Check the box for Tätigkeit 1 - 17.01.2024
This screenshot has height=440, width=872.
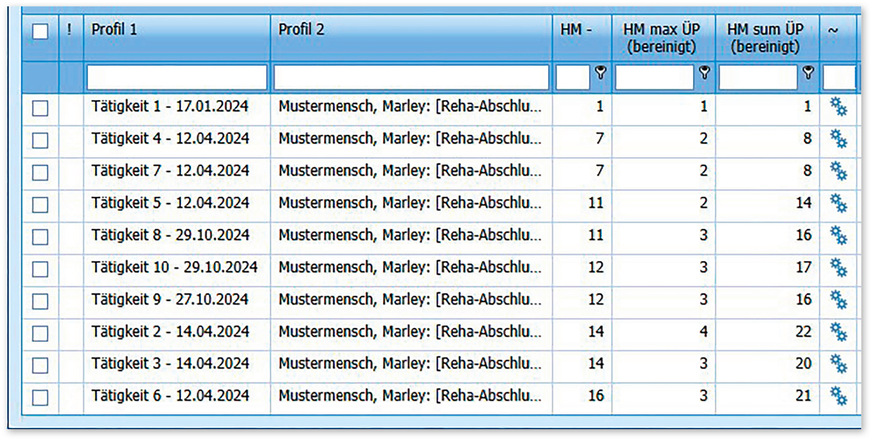pos(40,108)
